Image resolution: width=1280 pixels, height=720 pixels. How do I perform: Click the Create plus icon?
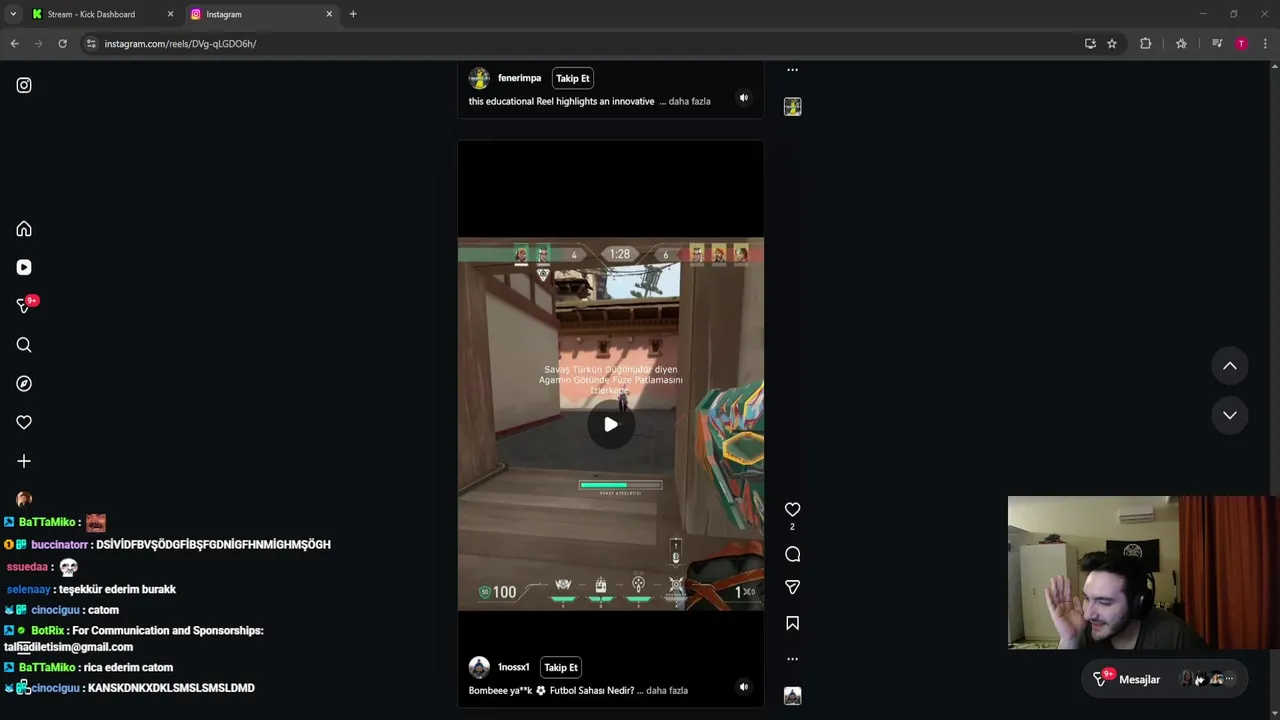24,461
